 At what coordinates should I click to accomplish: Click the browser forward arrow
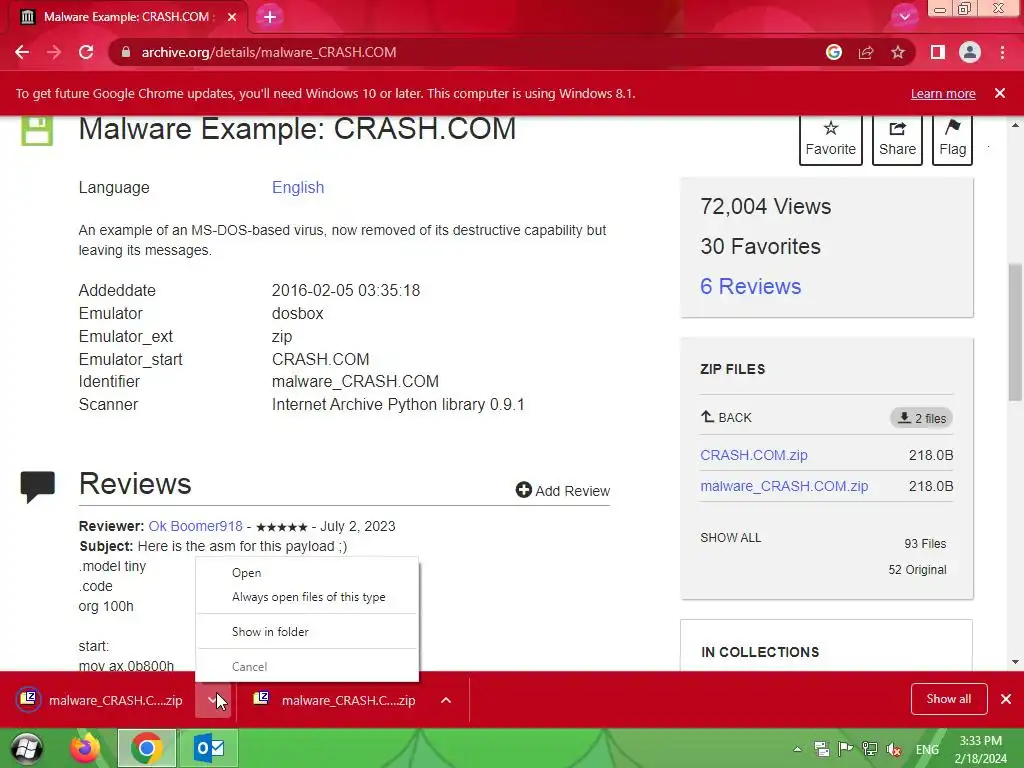[x=54, y=52]
